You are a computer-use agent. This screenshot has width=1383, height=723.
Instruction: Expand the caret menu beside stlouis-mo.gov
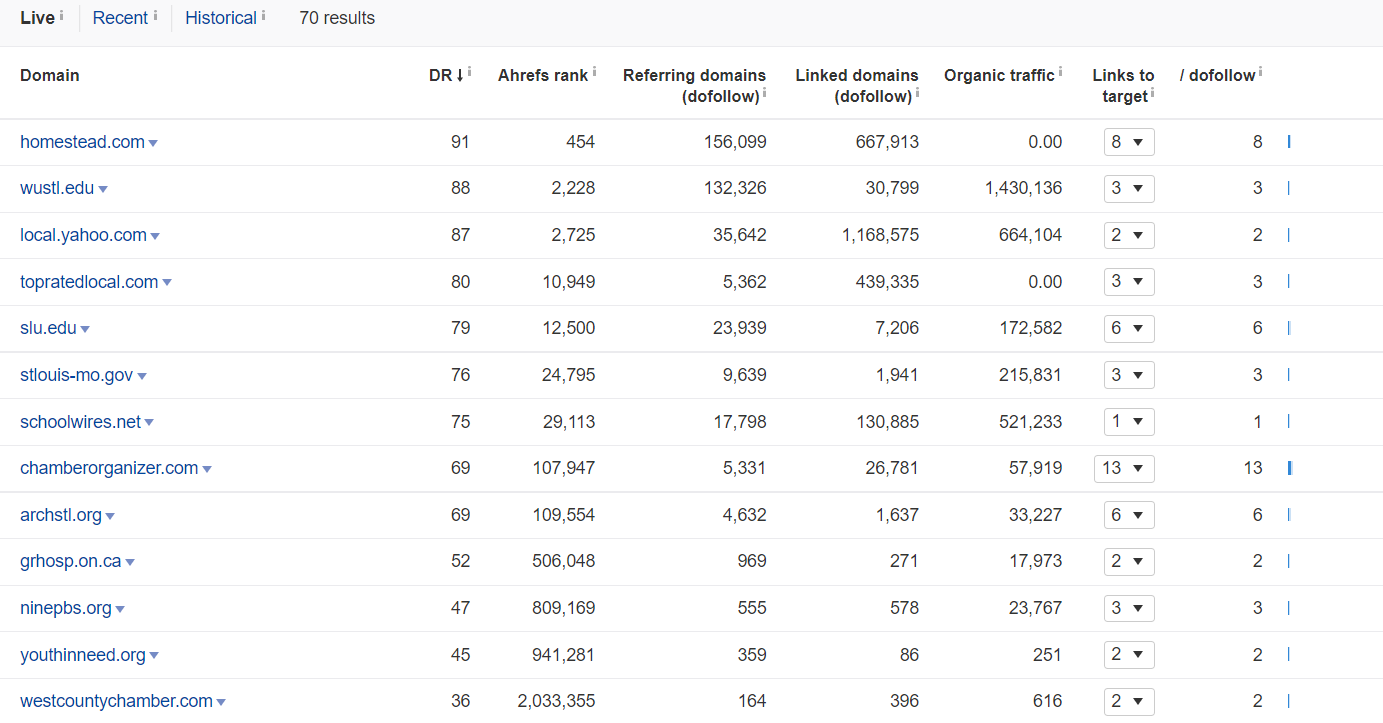(x=142, y=377)
